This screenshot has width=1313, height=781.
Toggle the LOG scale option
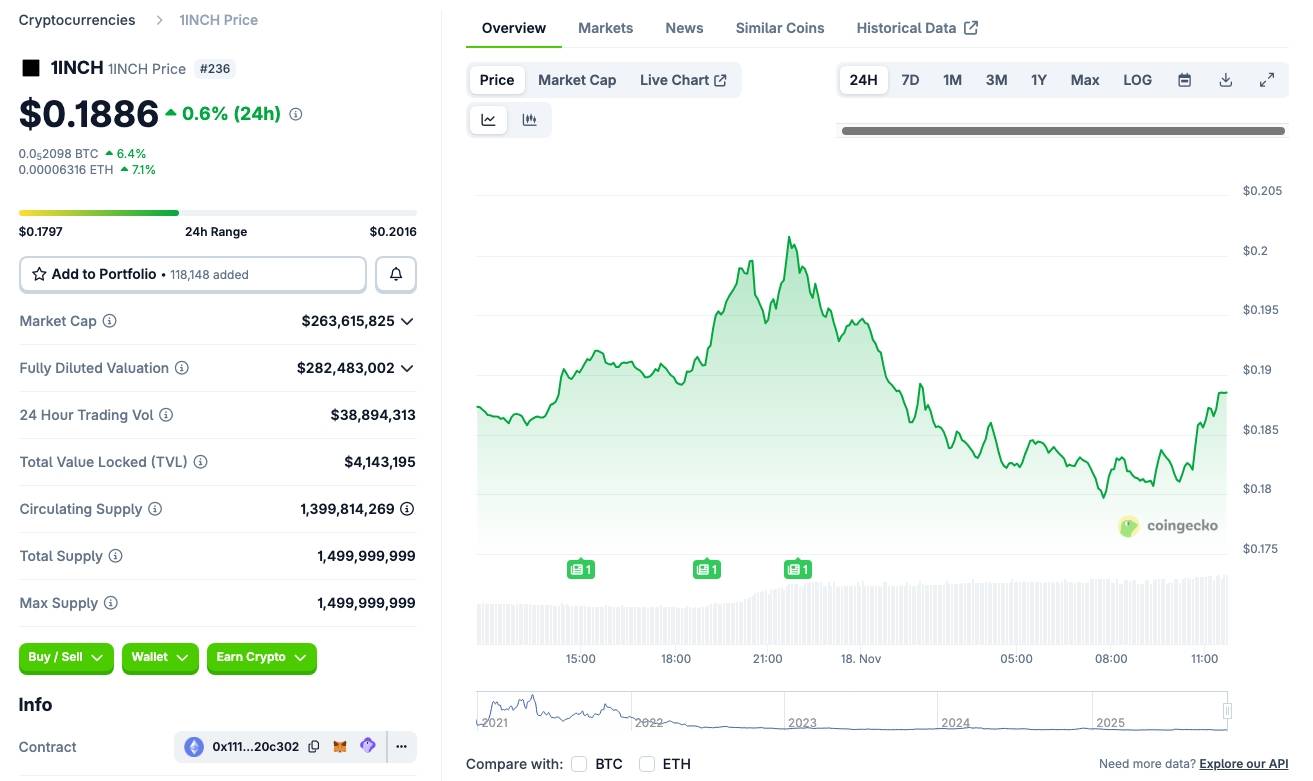pos(1137,80)
